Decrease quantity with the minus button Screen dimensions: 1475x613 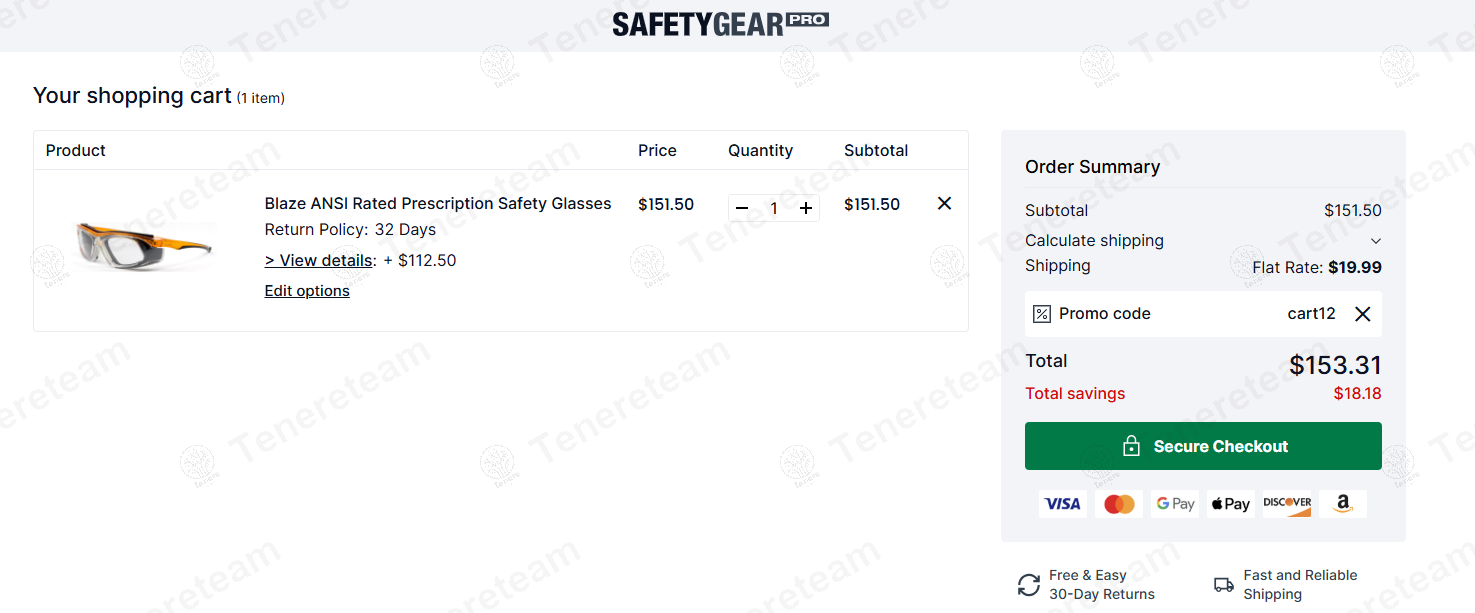(742, 208)
